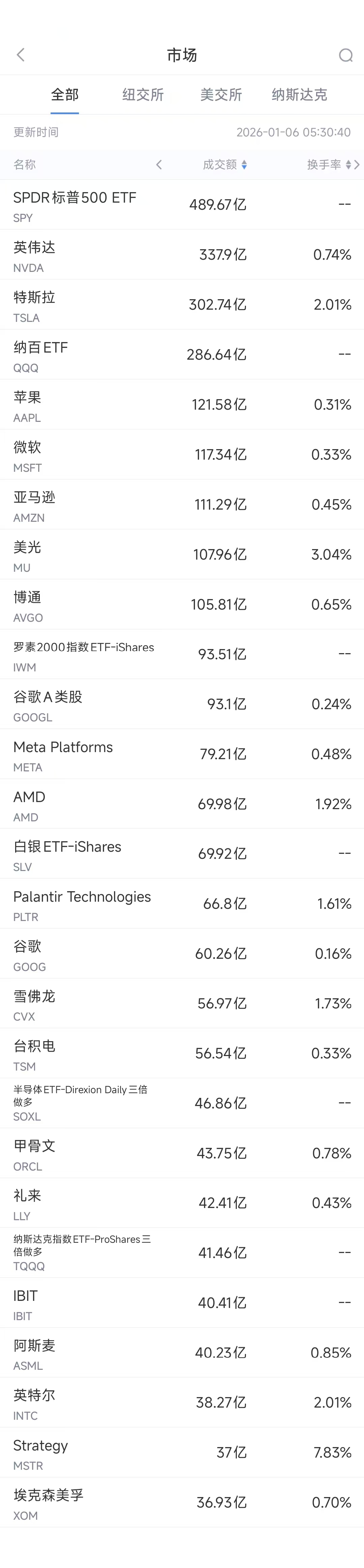Open SPDR标普500 ETF details
364x1568 pixels.
coord(182,205)
